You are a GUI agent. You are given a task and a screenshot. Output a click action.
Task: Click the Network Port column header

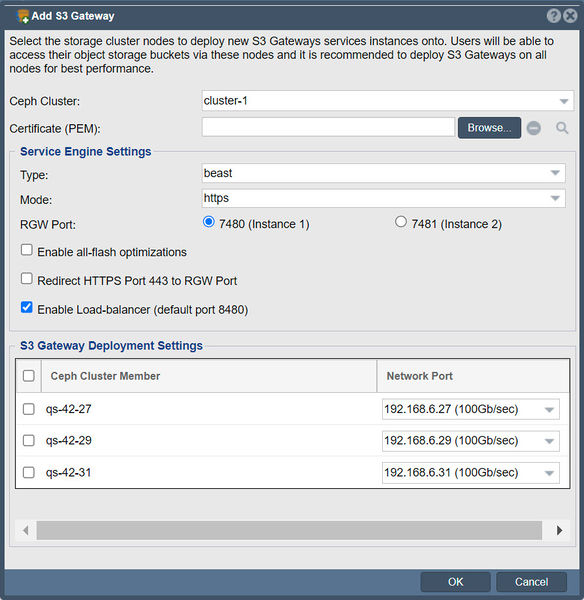pyautogui.click(x=473, y=376)
